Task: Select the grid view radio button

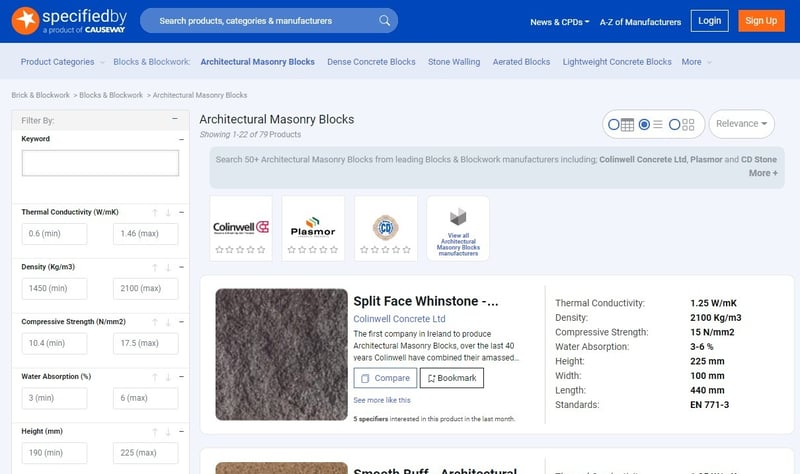Action: [674, 124]
